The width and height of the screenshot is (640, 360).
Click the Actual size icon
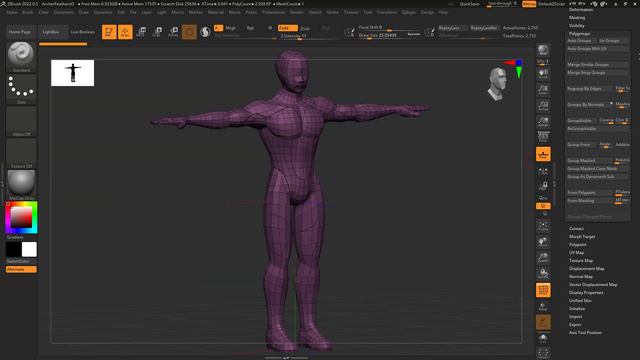coord(543,106)
